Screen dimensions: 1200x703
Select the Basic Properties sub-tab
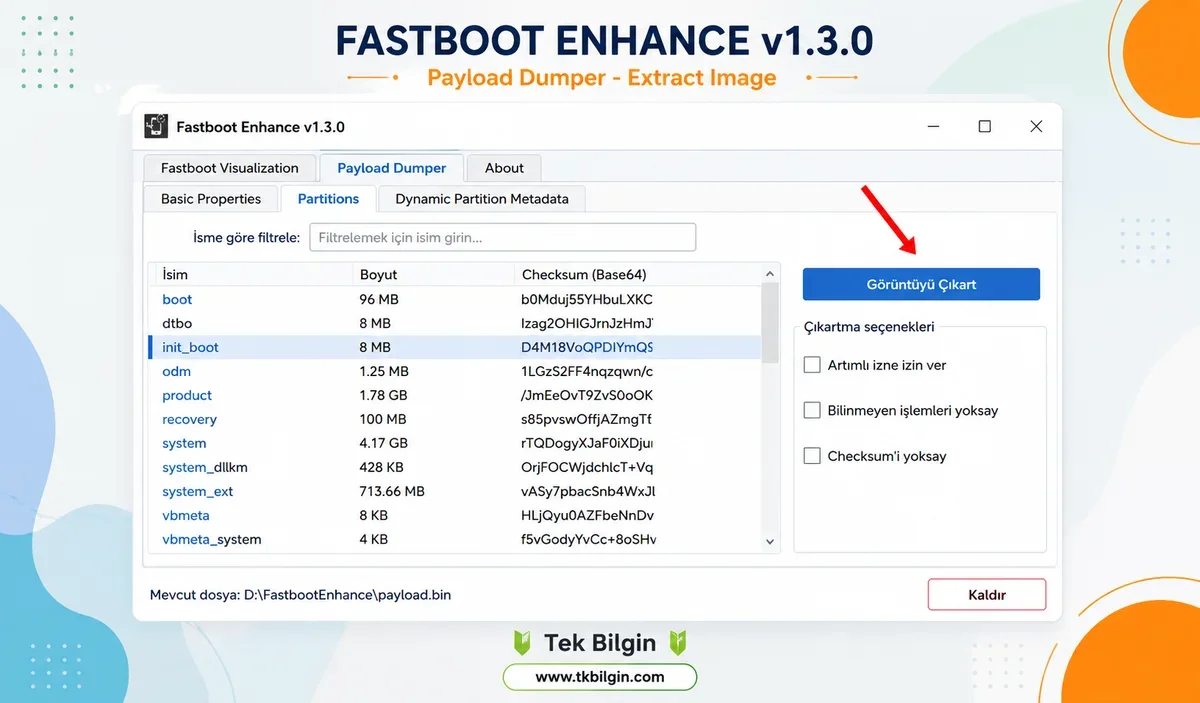211,199
